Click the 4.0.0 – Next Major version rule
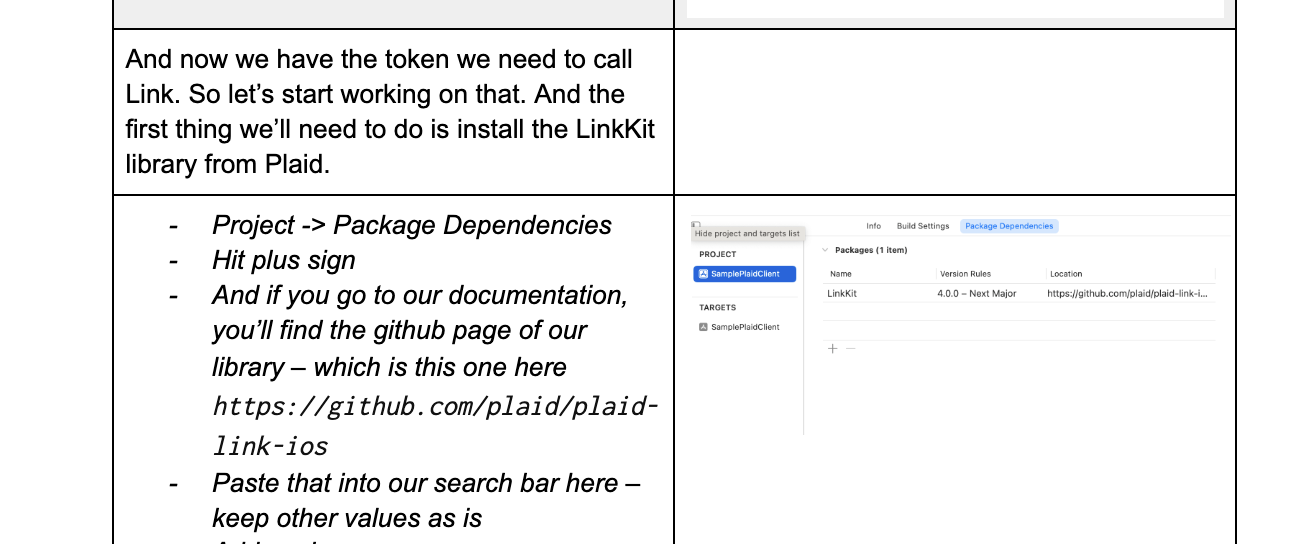The height and width of the screenshot is (544, 1302). click(976, 294)
